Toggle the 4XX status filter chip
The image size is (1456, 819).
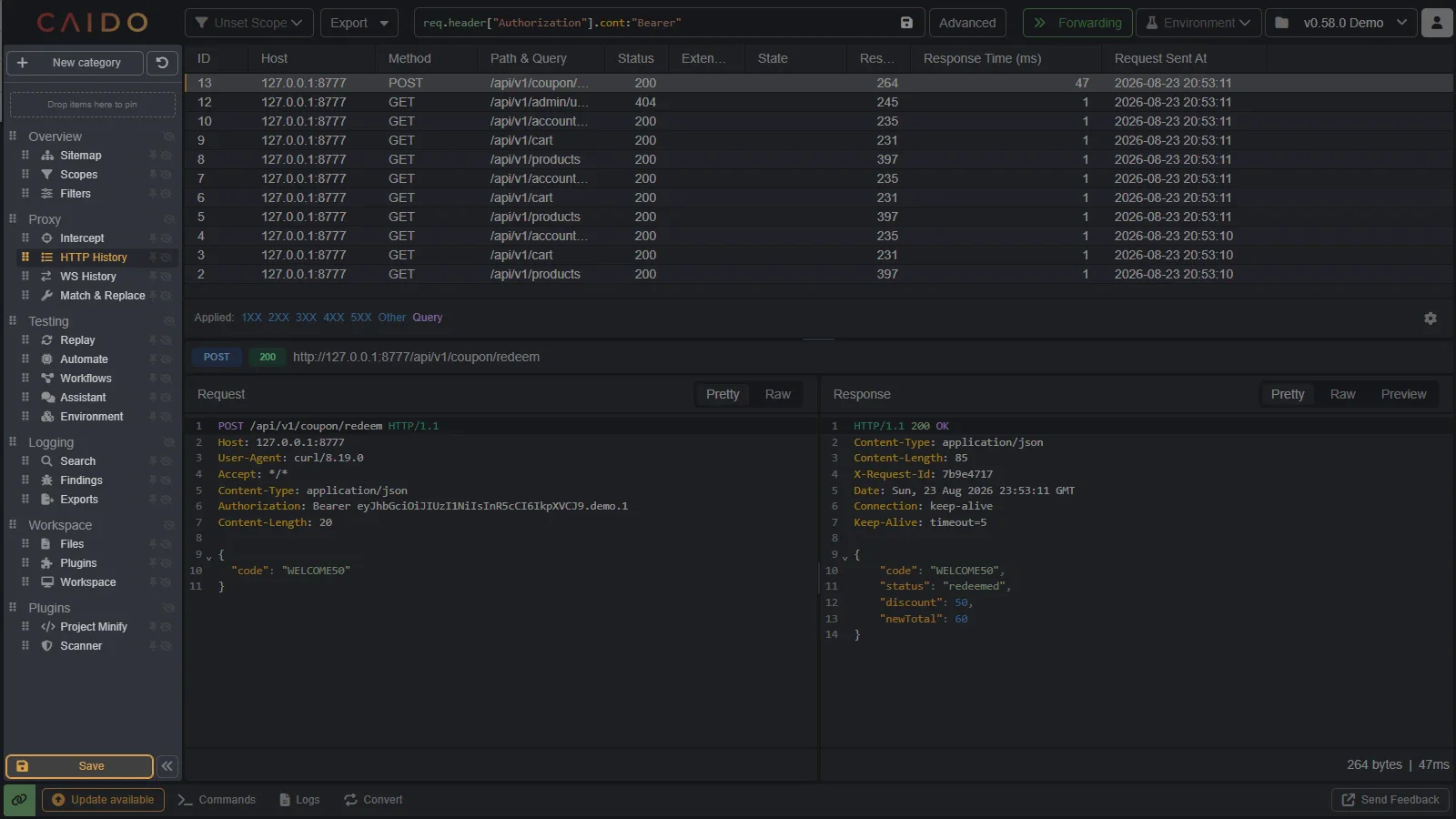click(334, 318)
